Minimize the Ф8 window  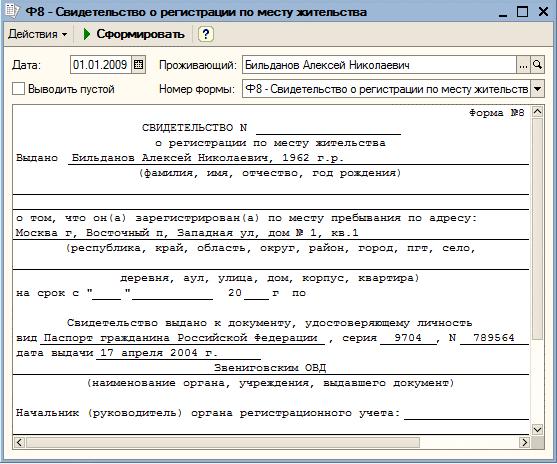tap(503, 13)
